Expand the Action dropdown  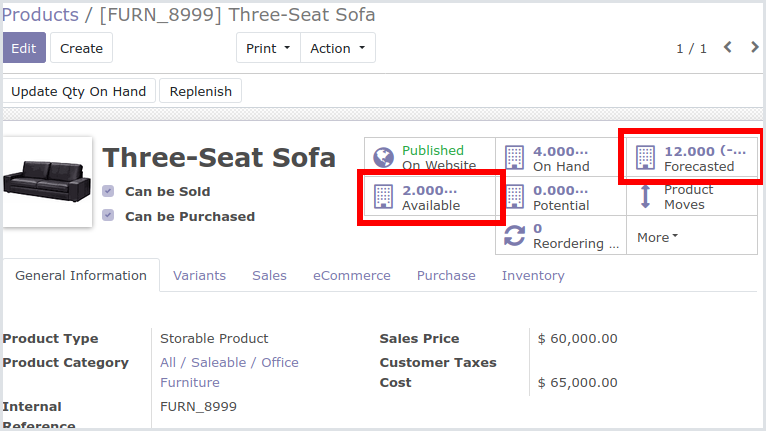click(338, 48)
